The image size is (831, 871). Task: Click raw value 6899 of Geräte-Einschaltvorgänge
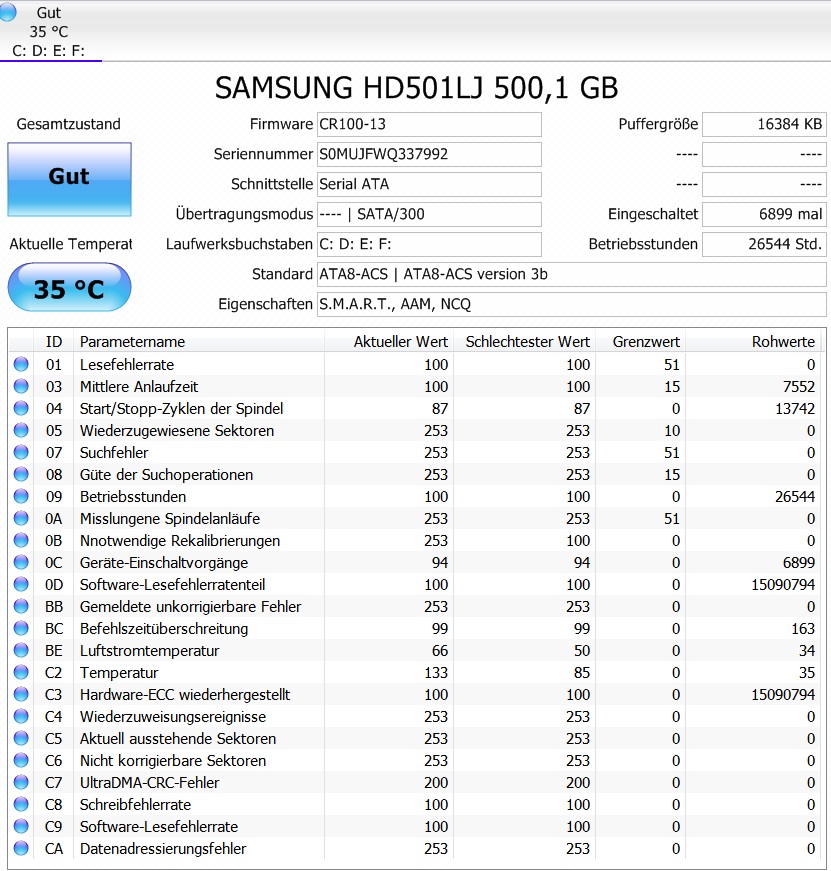pos(799,562)
